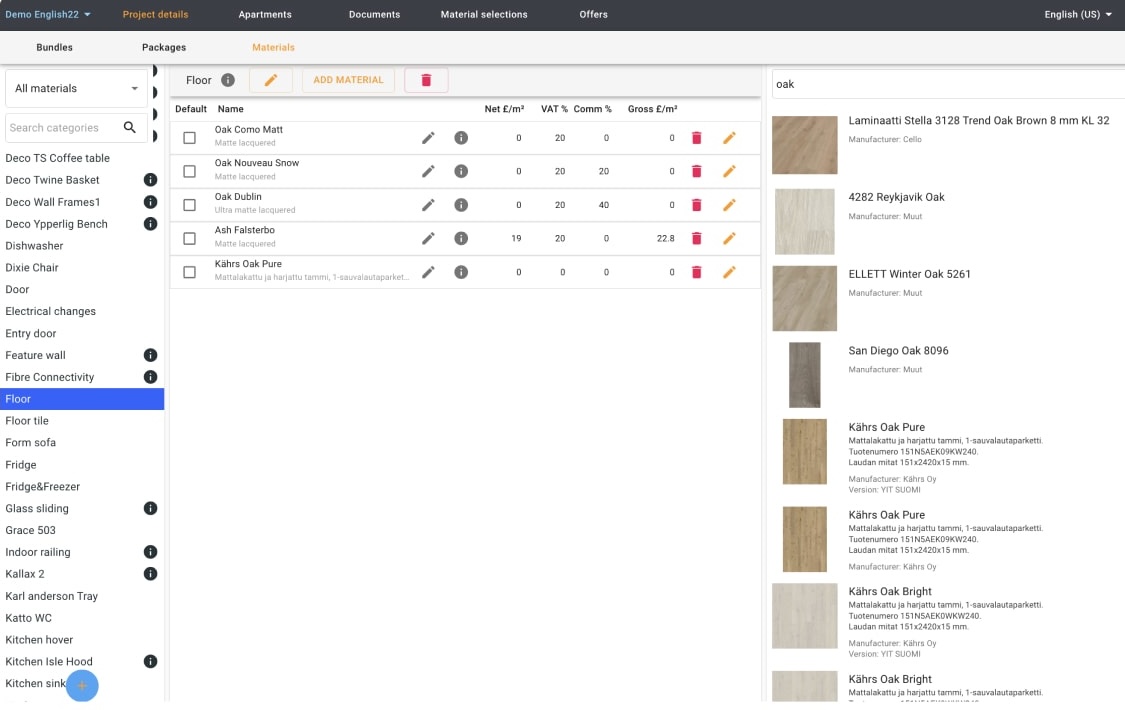The image size is (1125, 710).
Task: Open the English (US) language dropdown
Action: [x=1078, y=14]
